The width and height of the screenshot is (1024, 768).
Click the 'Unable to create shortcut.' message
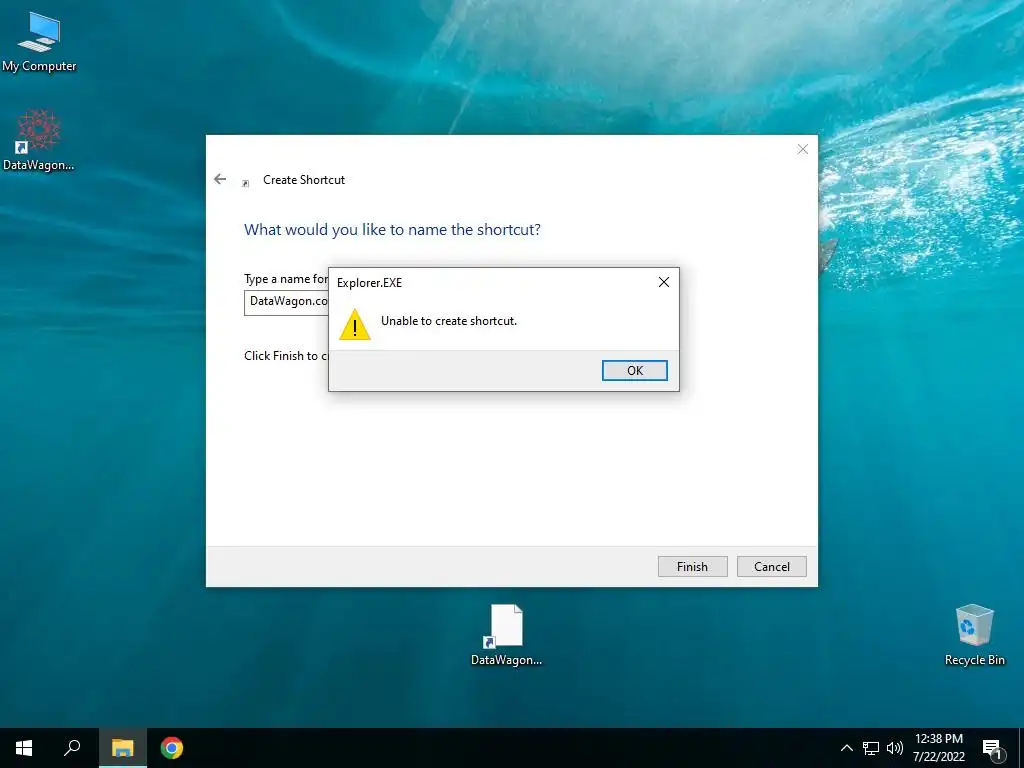tap(449, 321)
